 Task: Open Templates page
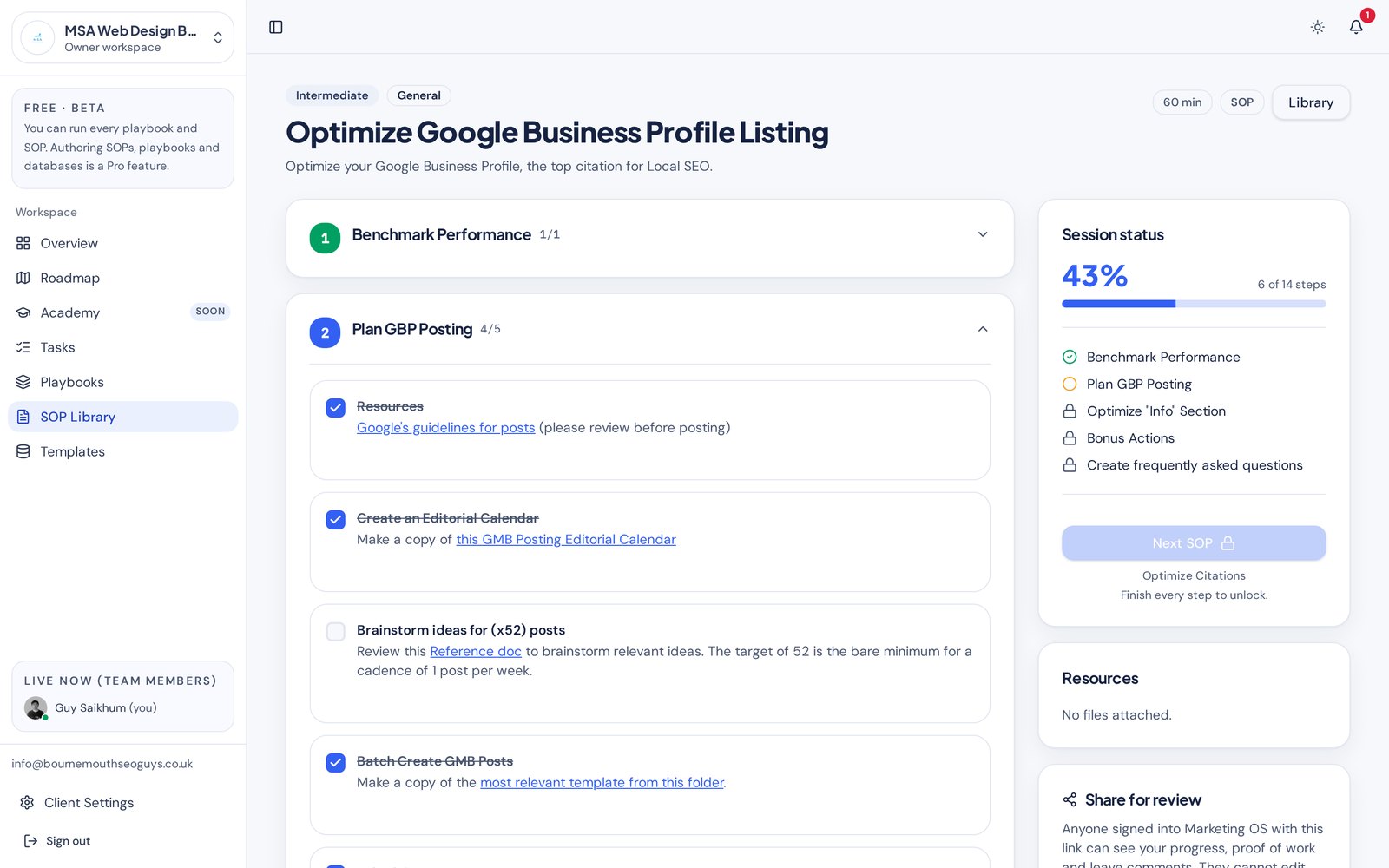point(122,451)
